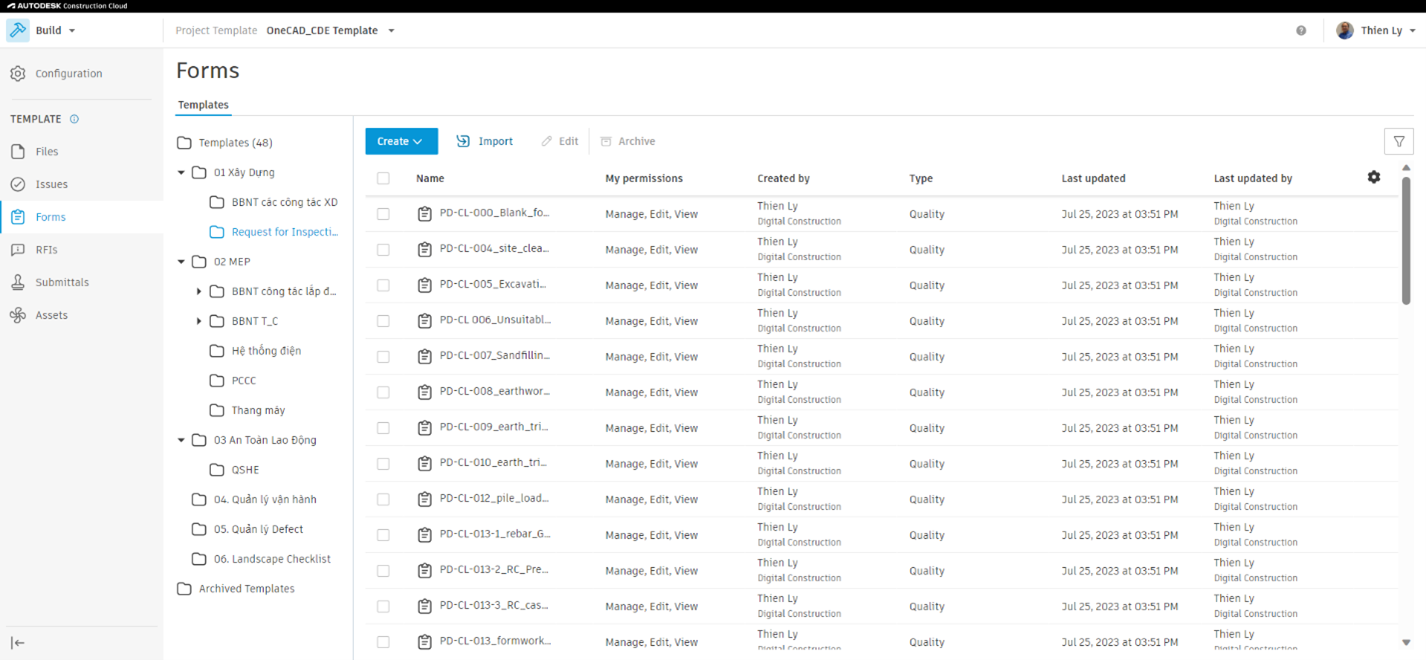Collapse the 01 Xây Dựng folder
The height and width of the screenshot is (660, 1426).
[x=181, y=173]
